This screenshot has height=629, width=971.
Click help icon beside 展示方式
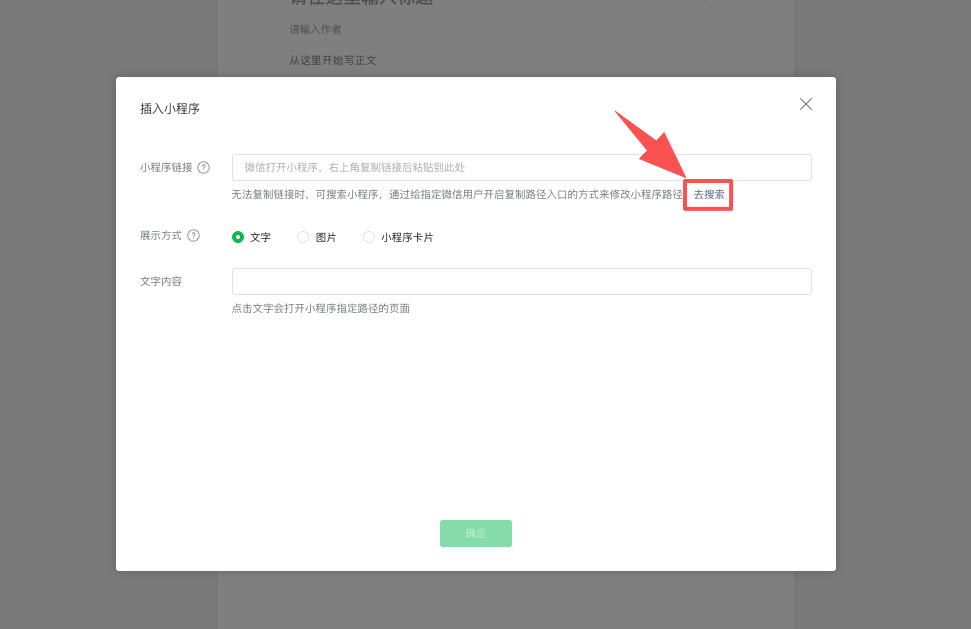[x=194, y=236]
